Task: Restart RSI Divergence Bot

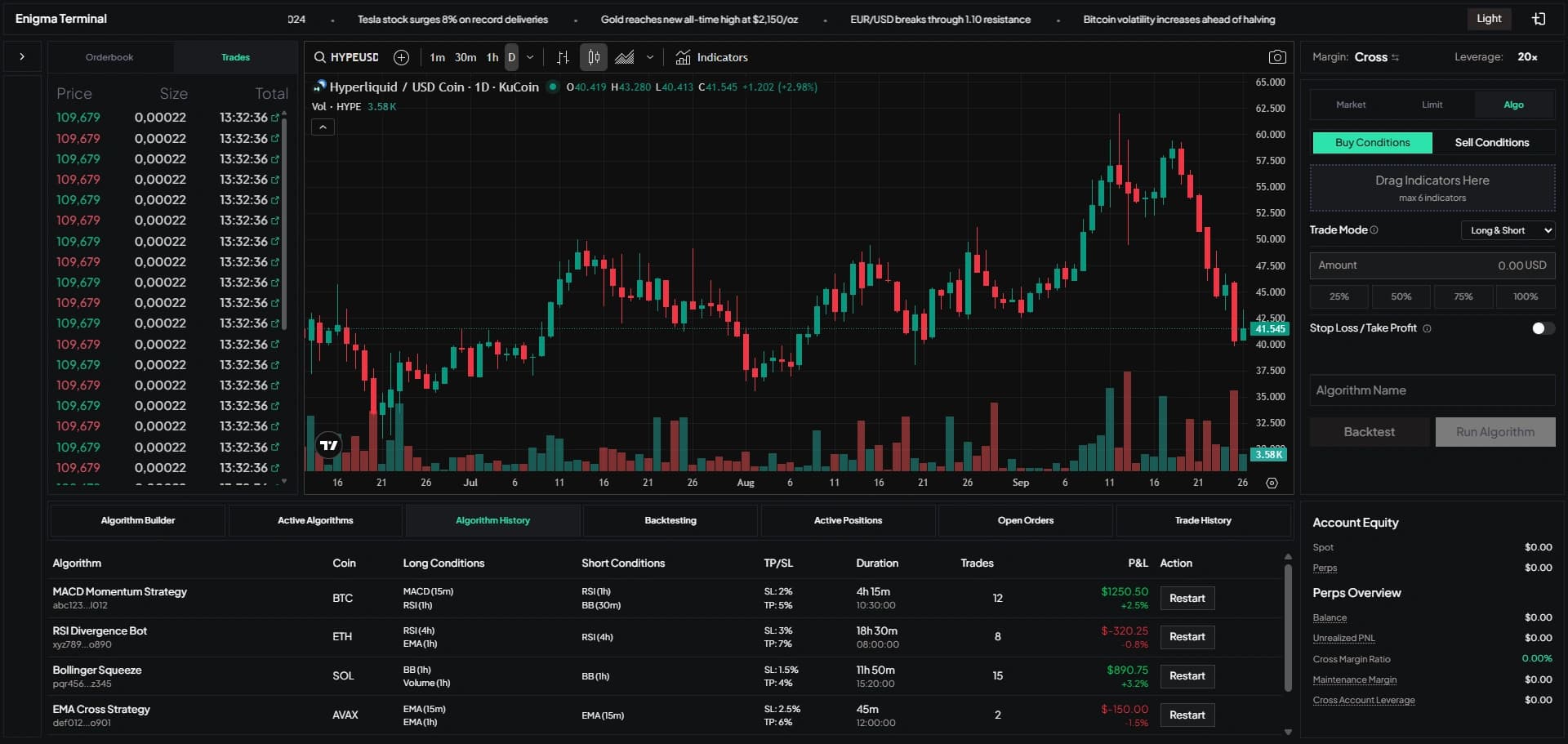Action: (x=1187, y=637)
